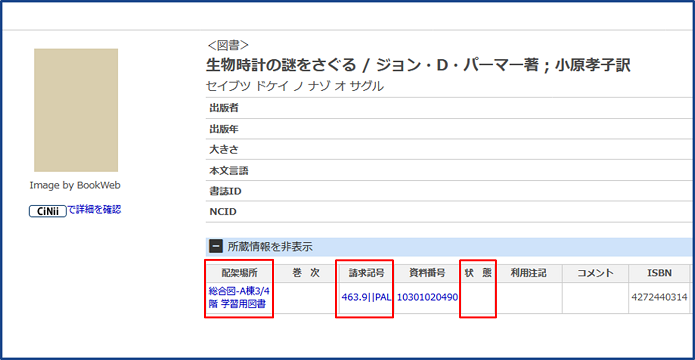This screenshot has height=360, width=695.
Task: Click the <図書> material type label
Action: pos(228,45)
